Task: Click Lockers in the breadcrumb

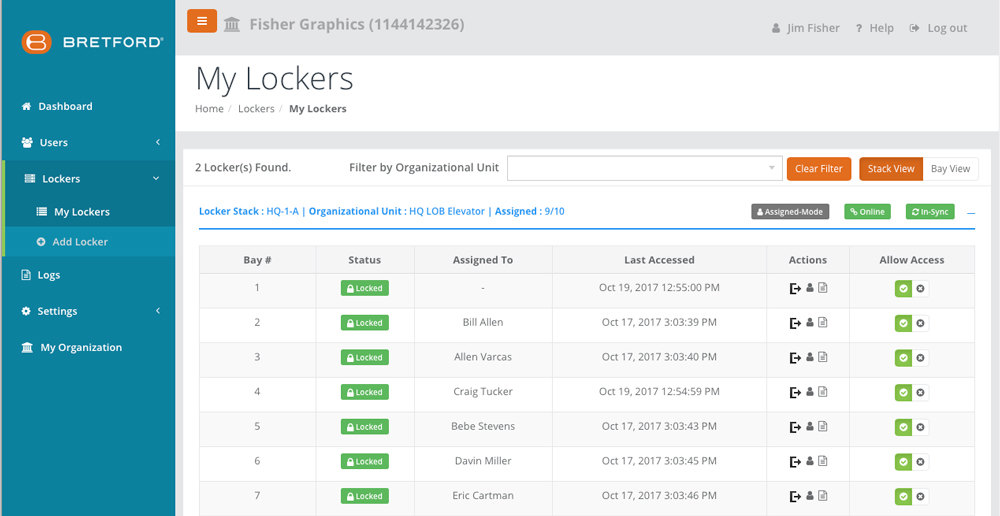Action: click(x=256, y=108)
